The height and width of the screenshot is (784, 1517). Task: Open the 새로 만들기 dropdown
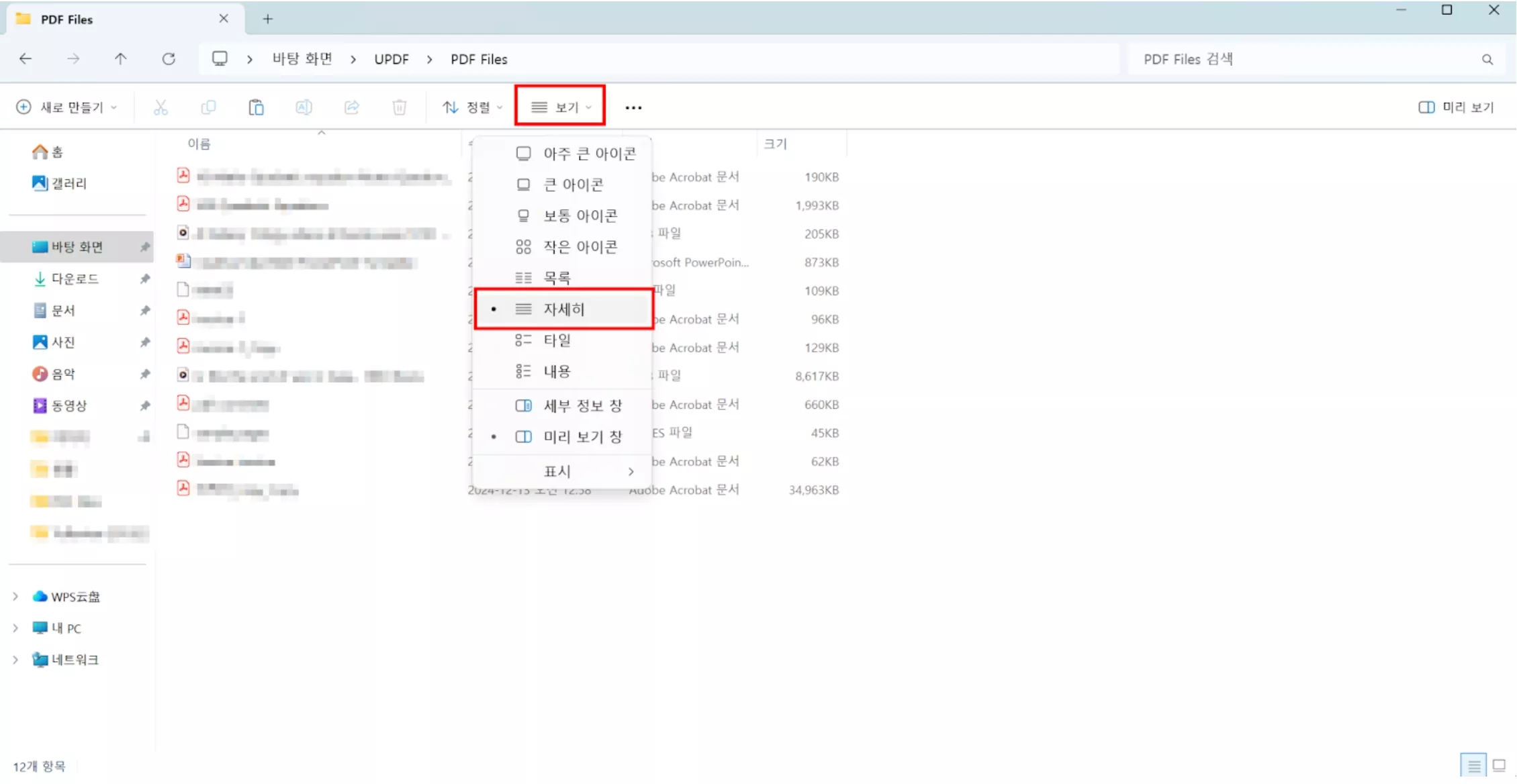(x=66, y=107)
